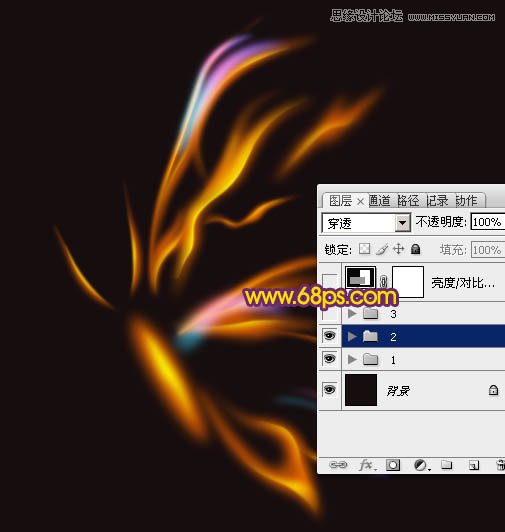The height and width of the screenshot is (532, 505).
Task: Hide group 1 with eye icon
Action: click(x=330, y=359)
